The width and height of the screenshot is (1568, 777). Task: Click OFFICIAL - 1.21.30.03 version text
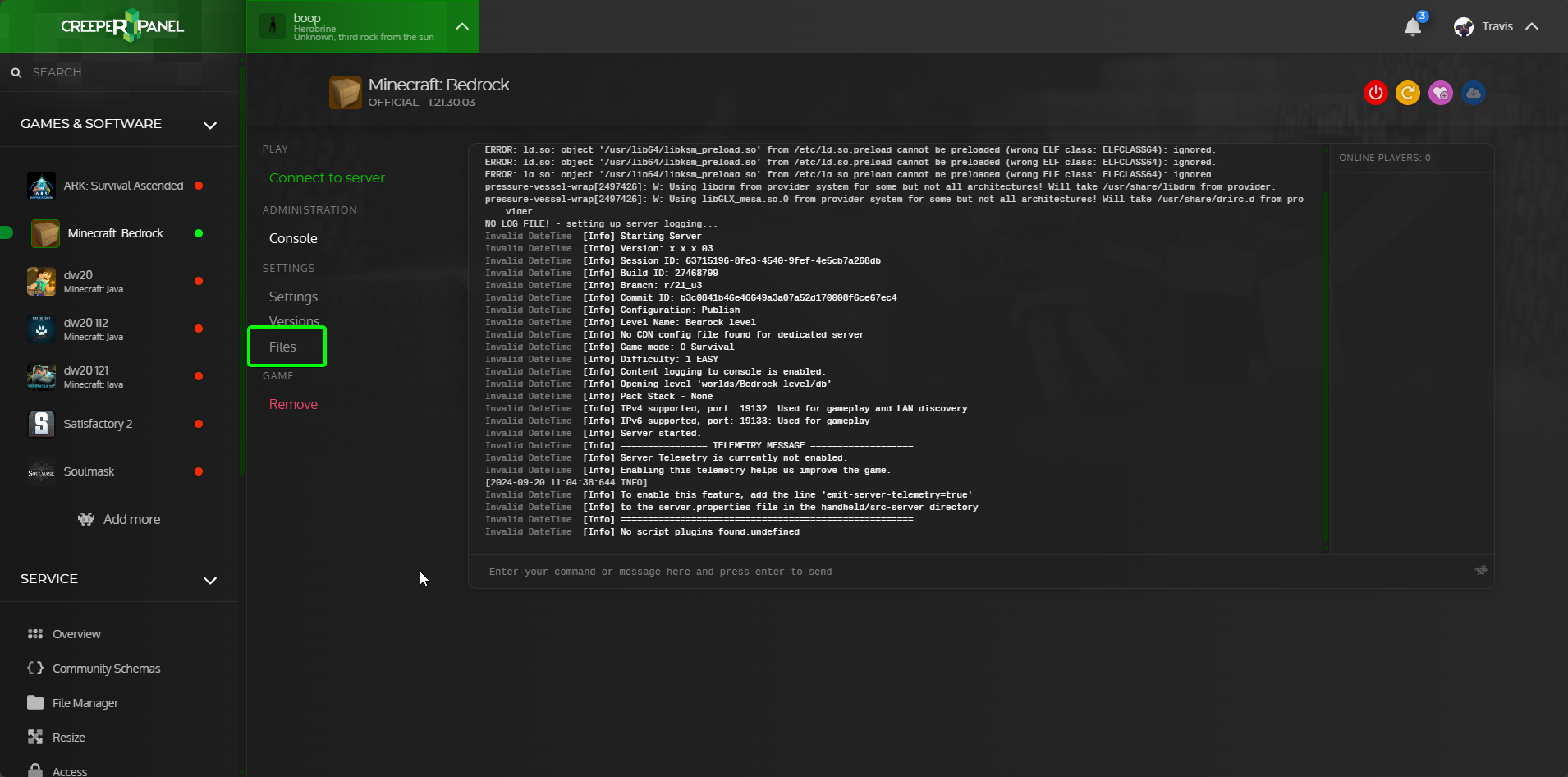(421, 103)
